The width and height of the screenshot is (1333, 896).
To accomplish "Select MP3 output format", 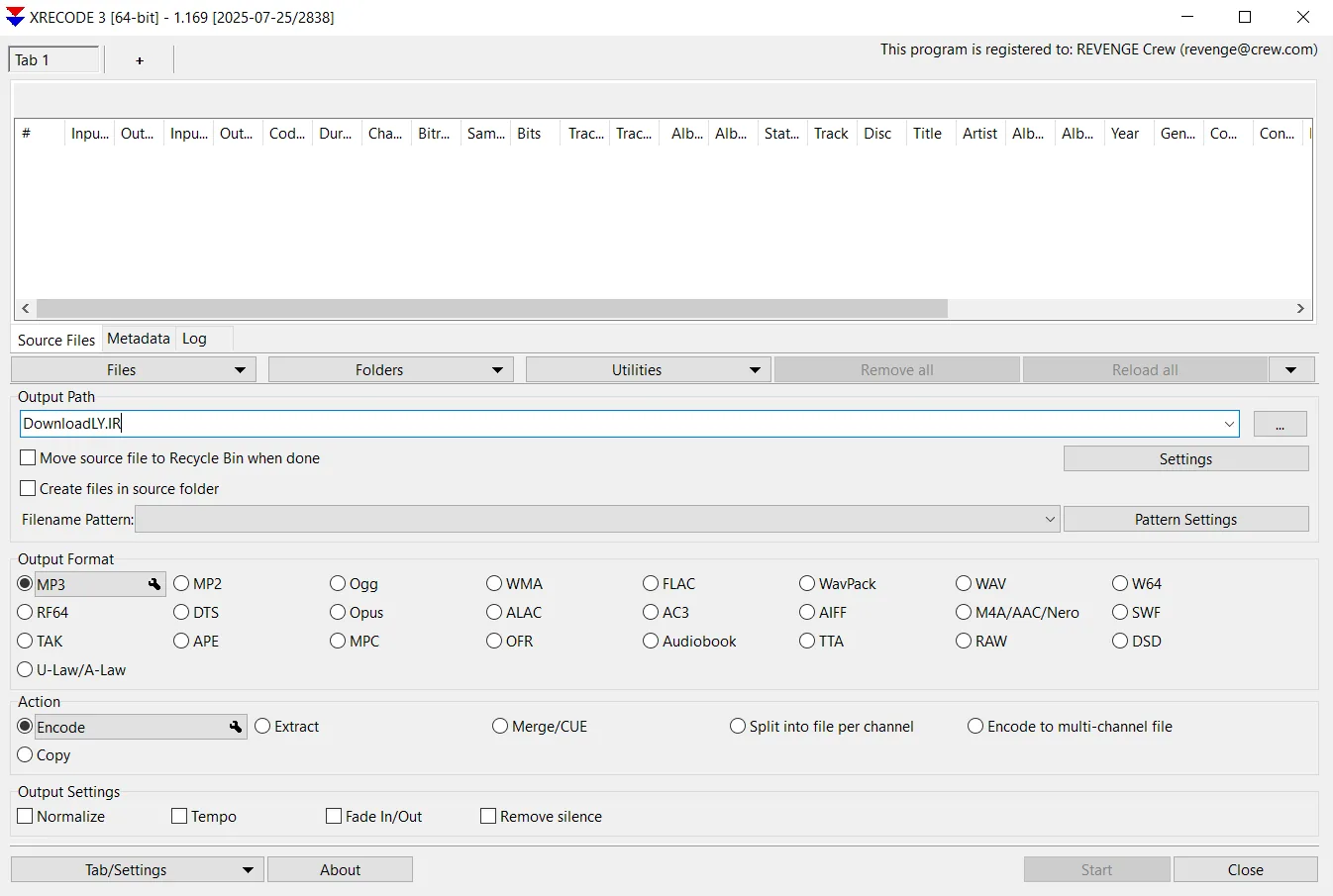I will (26, 584).
